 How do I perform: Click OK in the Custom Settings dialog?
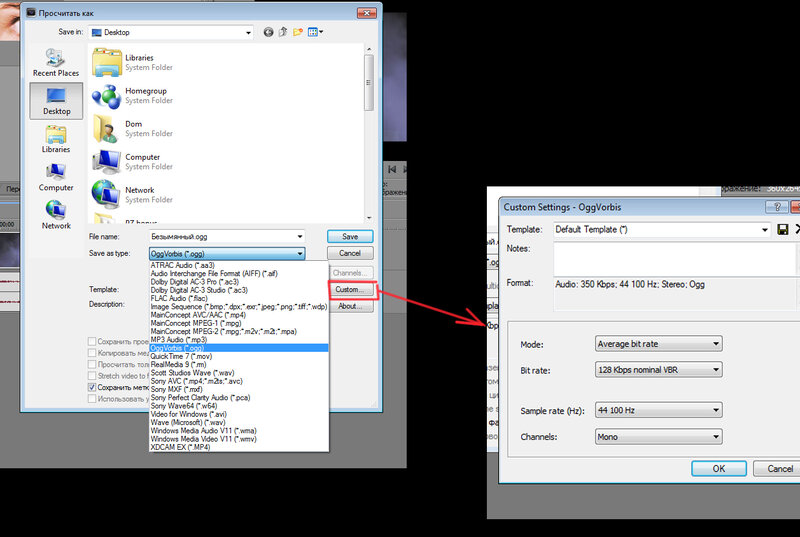click(718, 468)
